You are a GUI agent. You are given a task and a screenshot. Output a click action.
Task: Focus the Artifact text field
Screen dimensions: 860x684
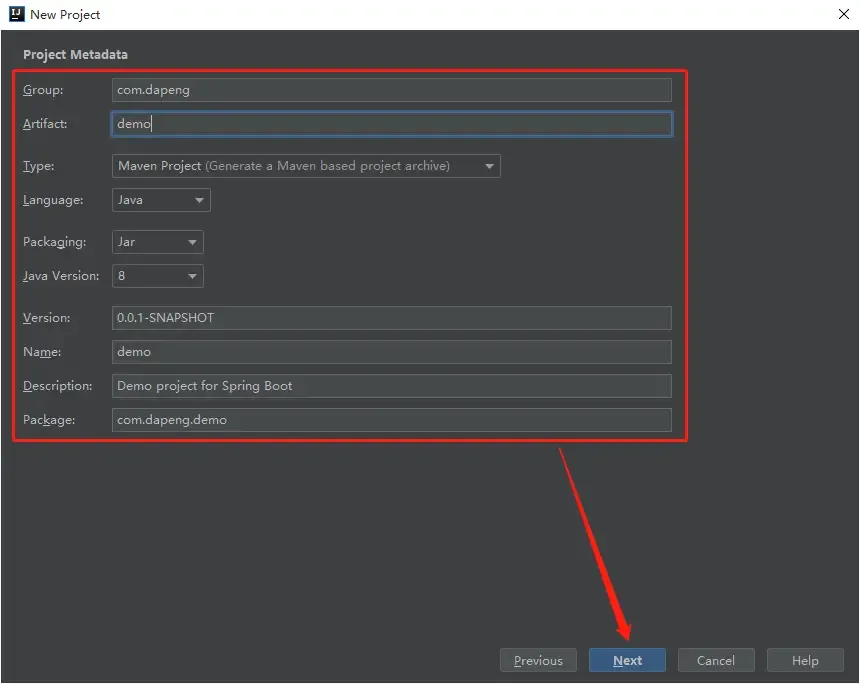tap(391, 124)
